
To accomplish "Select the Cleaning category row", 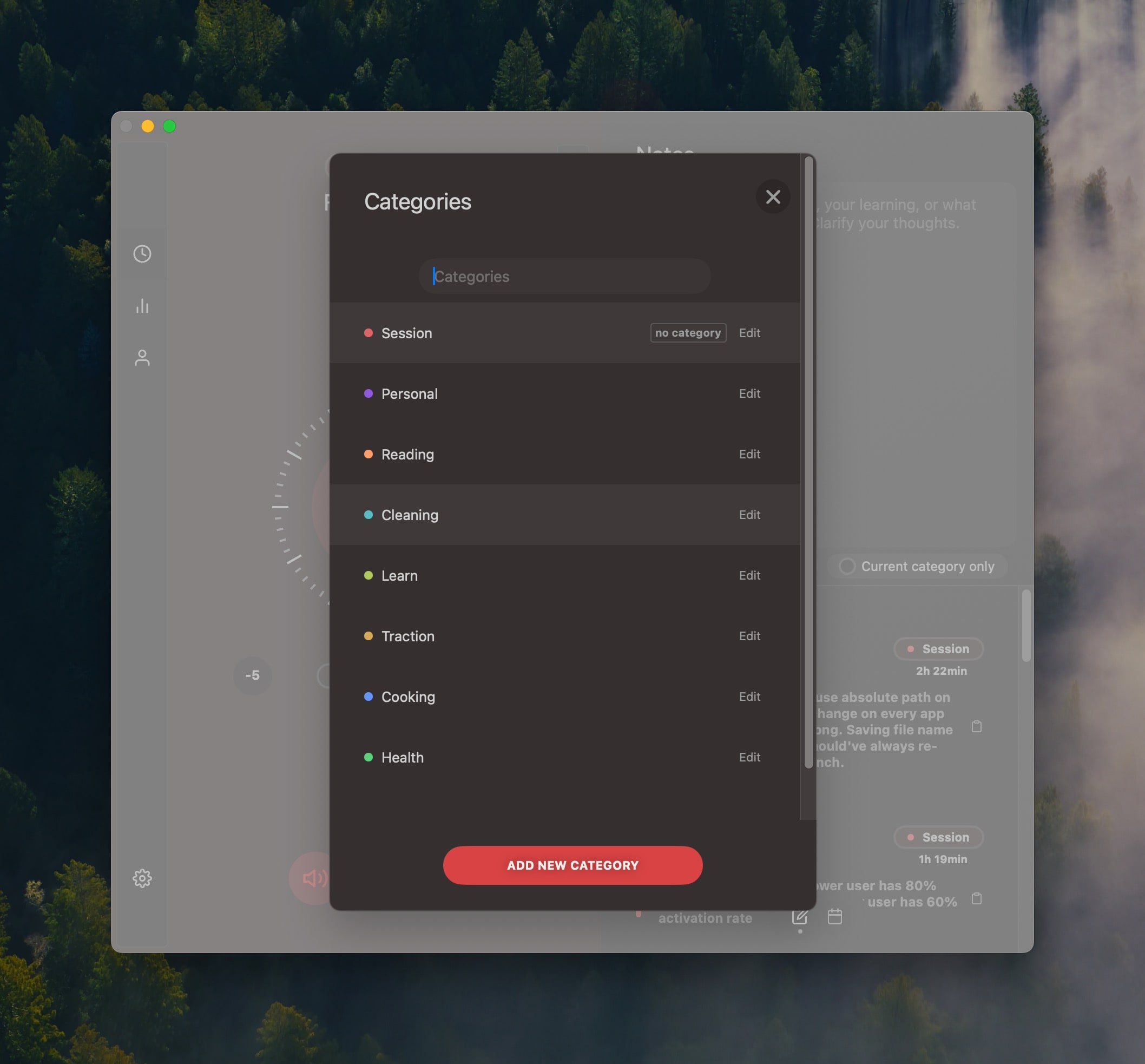I will tap(409, 515).
